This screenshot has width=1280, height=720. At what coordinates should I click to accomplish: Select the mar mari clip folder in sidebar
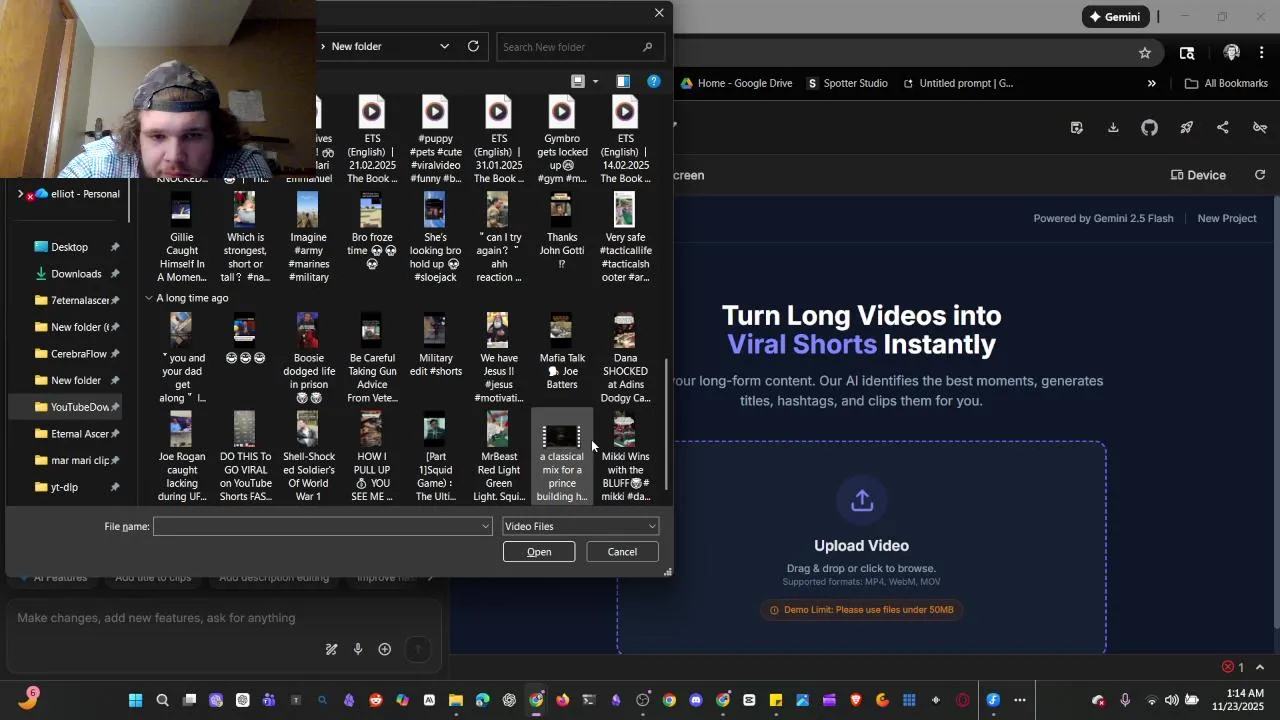coord(78,460)
